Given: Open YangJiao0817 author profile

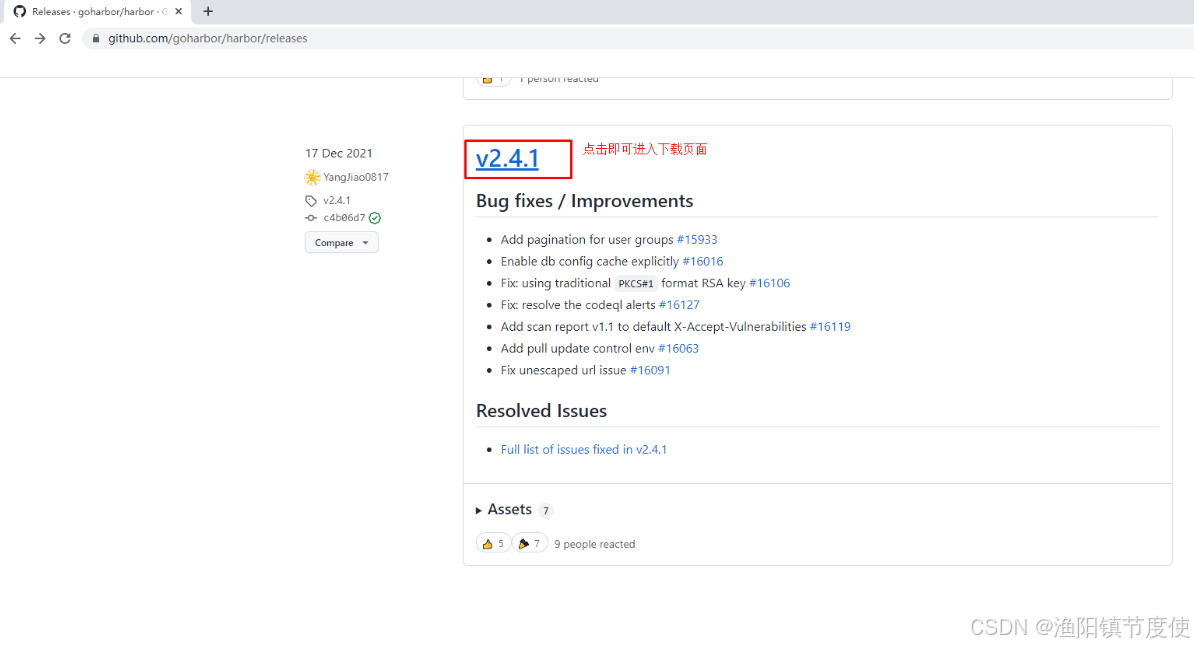Looking at the screenshot, I should point(356,177).
